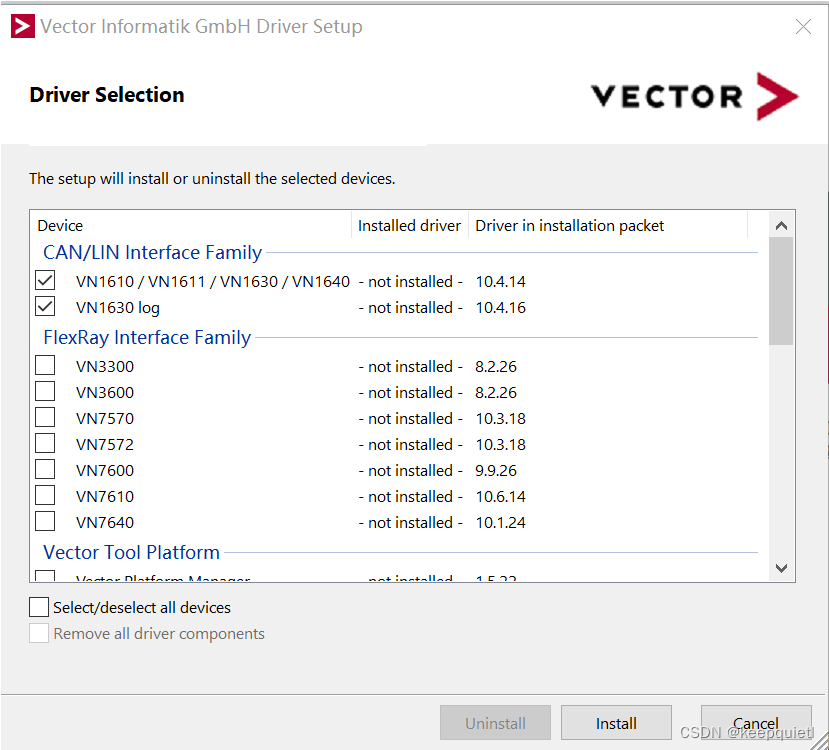Select the VN7610 device name
829x750 pixels.
click(x=105, y=496)
